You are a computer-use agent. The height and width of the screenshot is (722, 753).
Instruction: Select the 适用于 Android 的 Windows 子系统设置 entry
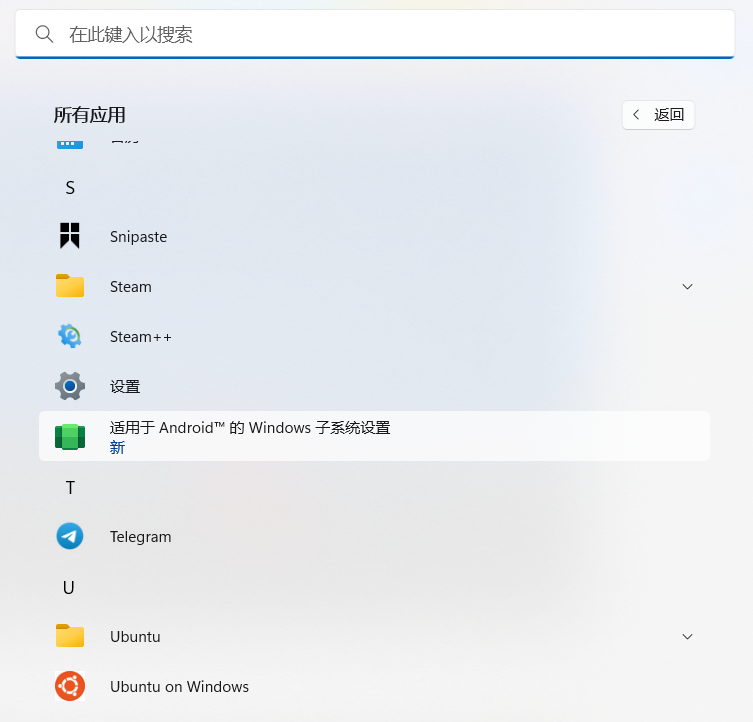click(x=374, y=436)
